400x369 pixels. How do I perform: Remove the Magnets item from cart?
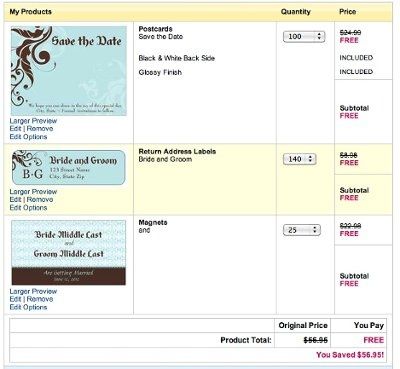click(40, 299)
